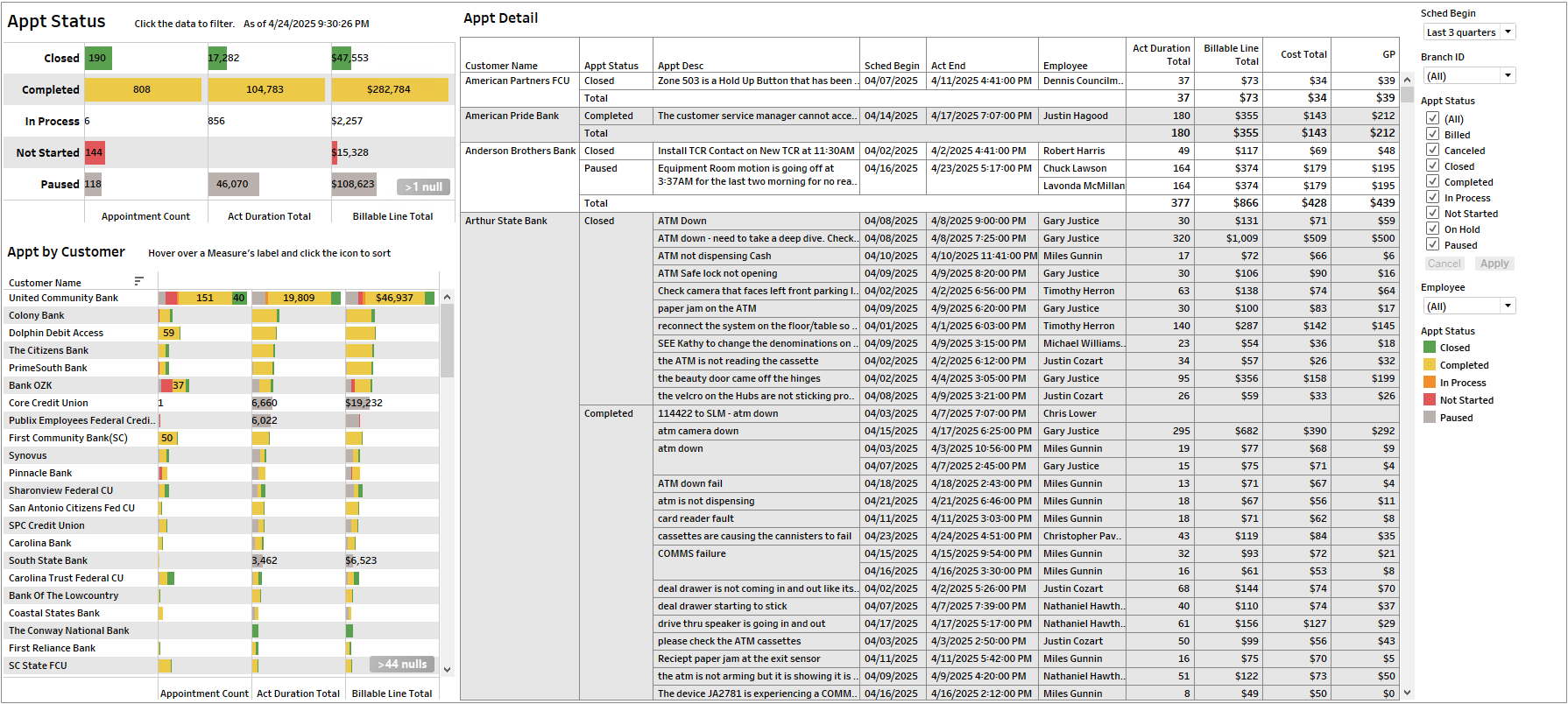Viewport: 1568px width, 704px height.
Task: Toggle the Canceled status checkbox
Action: pos(1433,151)
